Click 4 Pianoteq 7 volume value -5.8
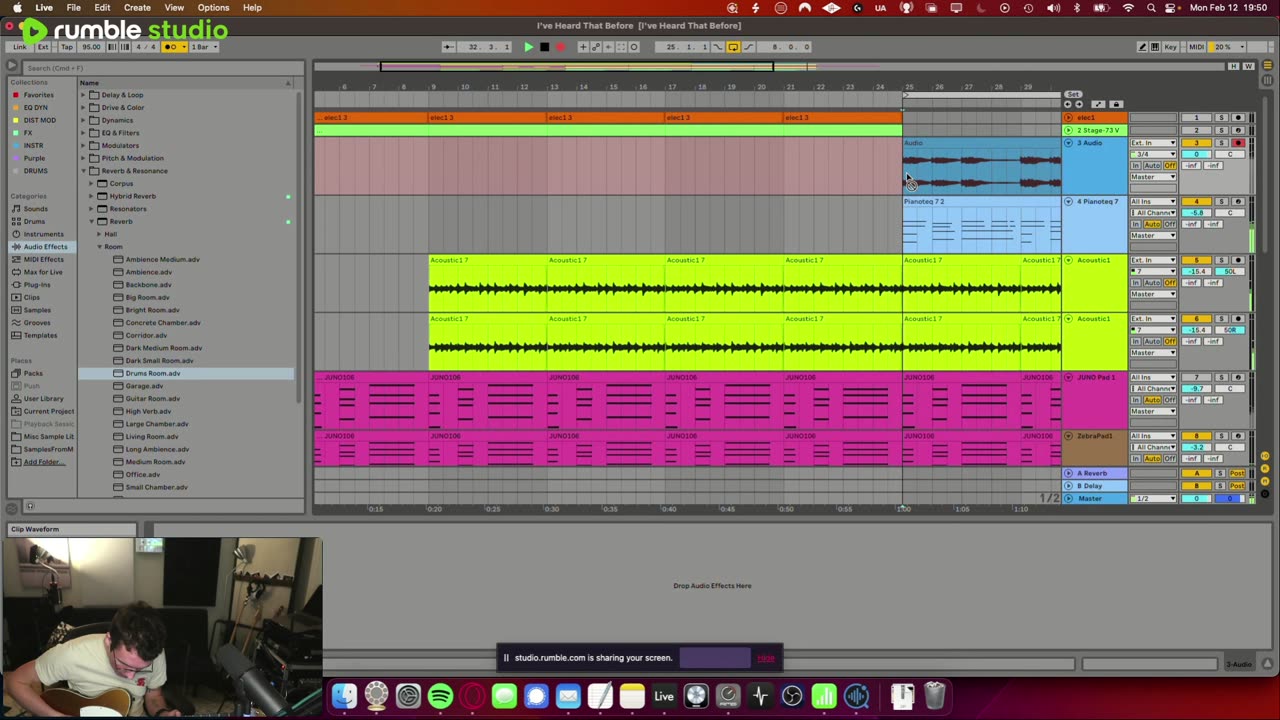 click(x=1197, y=213)
